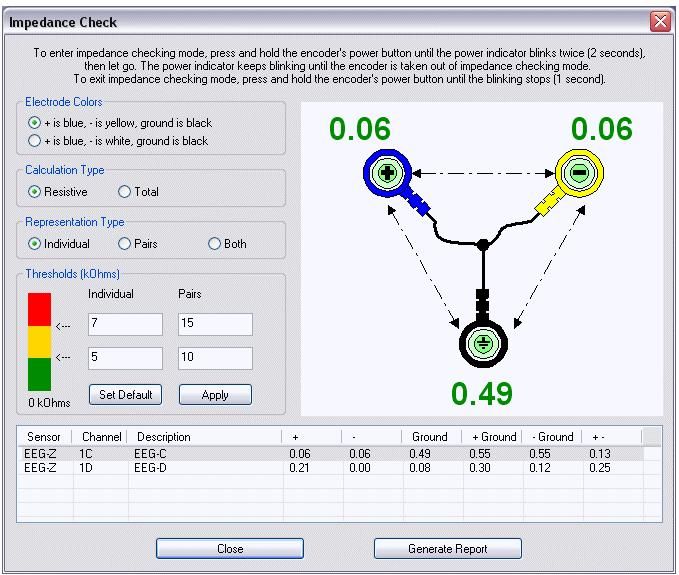Choose Resistive calculation type
679x575 pixels.
[35, 192]
